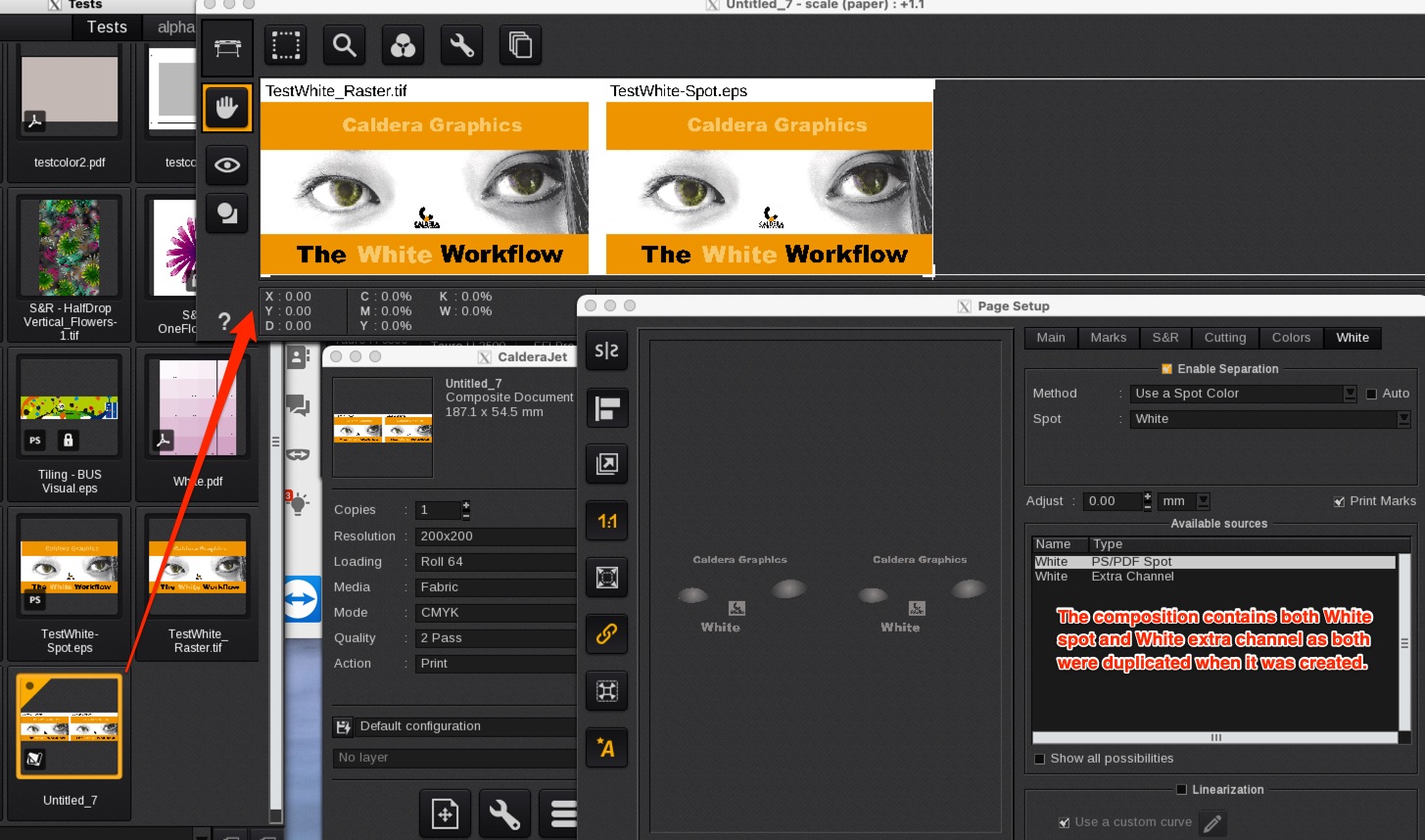Disable the Enable Separation checkbox
The width and height of the screenshot is (1425, 840).
click(x=1166, y=369)
